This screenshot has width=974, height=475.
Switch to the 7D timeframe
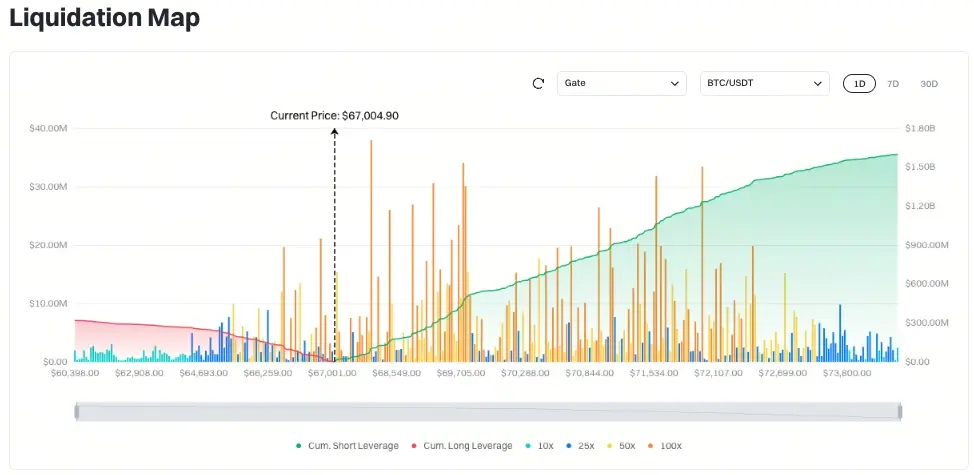tap(893, 83)
